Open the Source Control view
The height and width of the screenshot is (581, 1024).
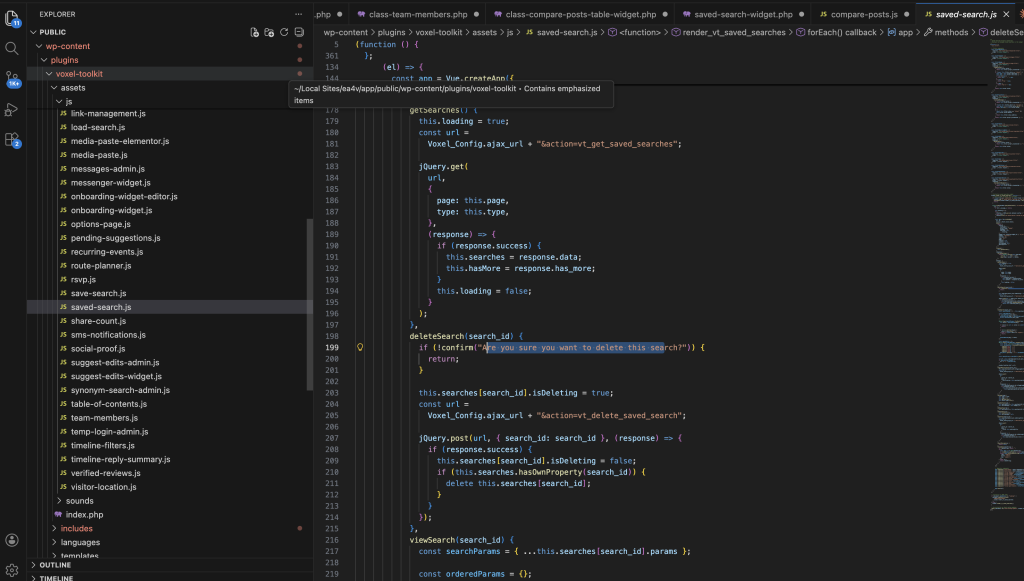coord(12,78)
